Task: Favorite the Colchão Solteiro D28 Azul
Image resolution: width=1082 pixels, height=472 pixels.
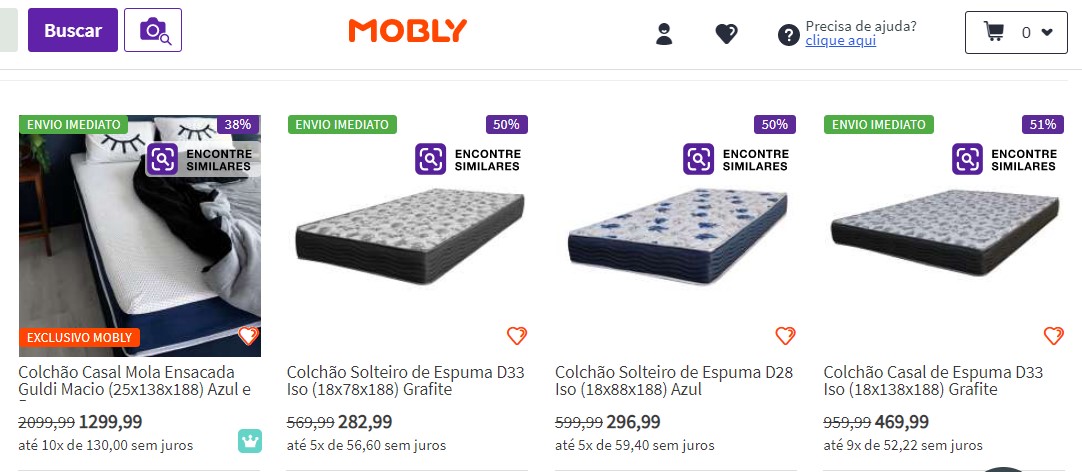Action: coord(785,336)
